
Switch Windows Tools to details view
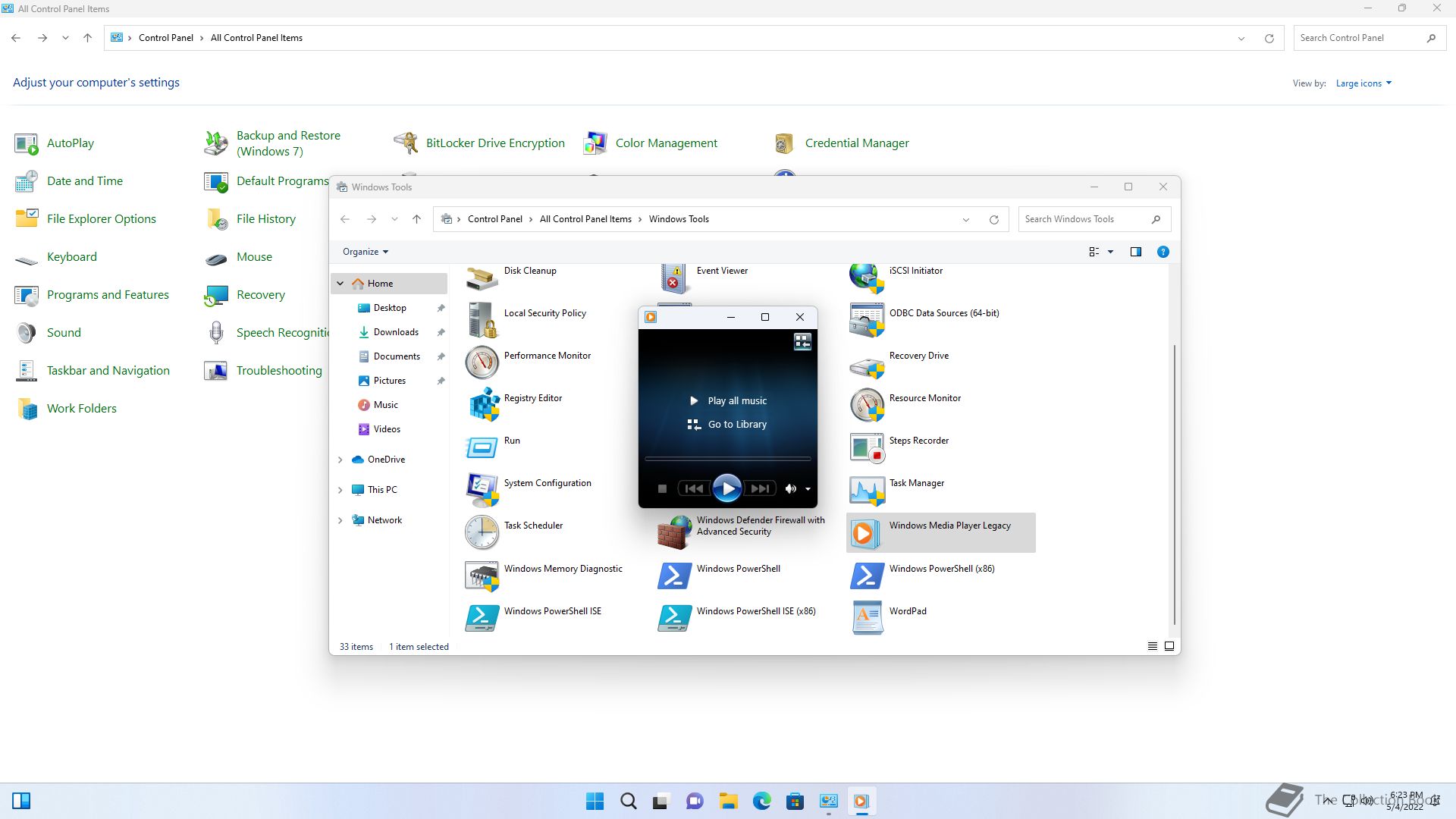coord(1153,647)
